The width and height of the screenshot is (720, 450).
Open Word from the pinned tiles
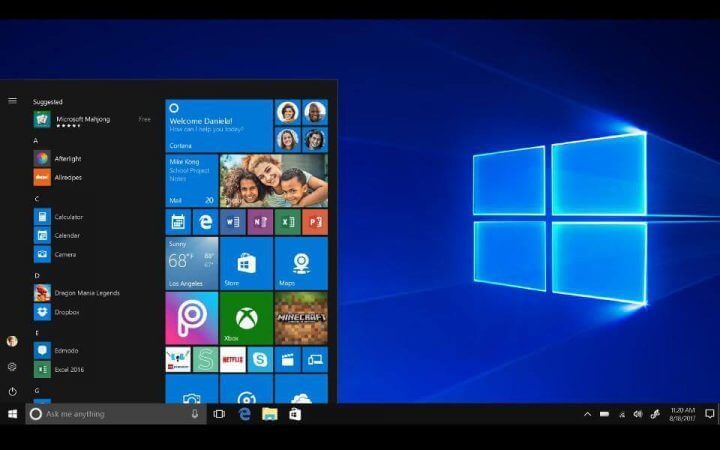(x=233, y=222)
